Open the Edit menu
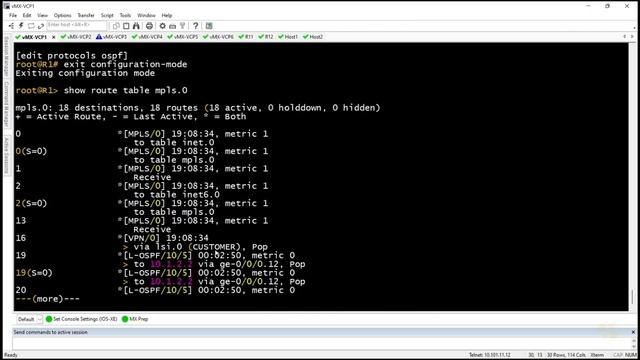 pyautogui.click(x=27, y=15)
